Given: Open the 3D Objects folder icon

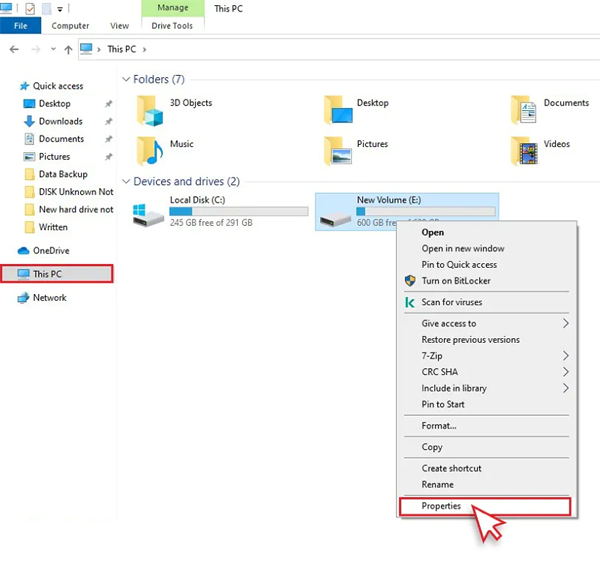Looking at the screenshot, I should 150,110.
